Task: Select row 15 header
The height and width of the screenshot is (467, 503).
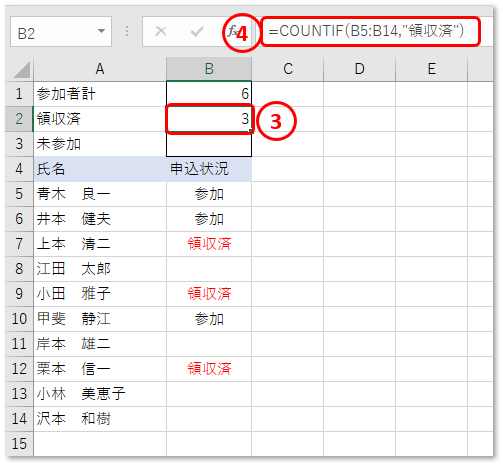Action: [x=19, y=444]
